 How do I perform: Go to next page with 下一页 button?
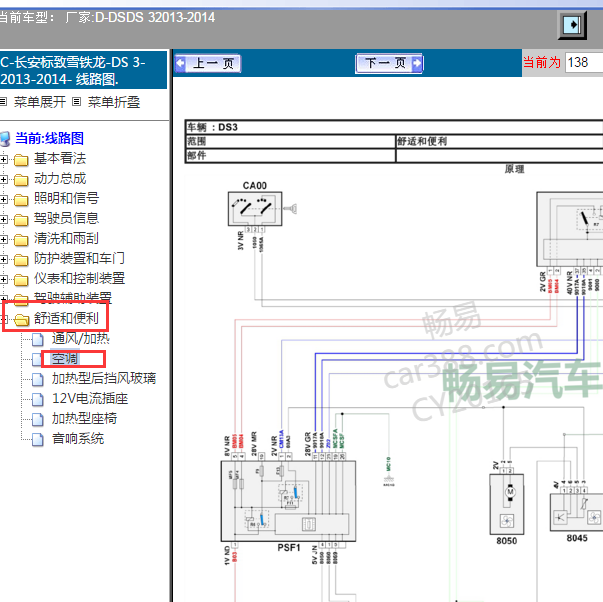389,63
